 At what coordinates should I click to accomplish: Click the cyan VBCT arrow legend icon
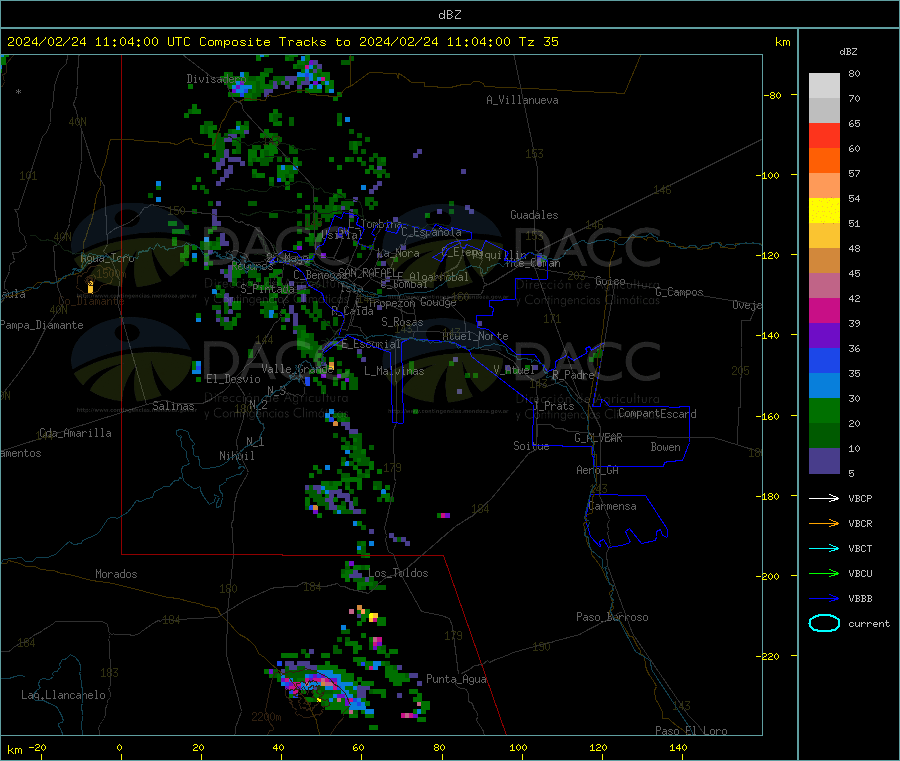pos(824,548)
